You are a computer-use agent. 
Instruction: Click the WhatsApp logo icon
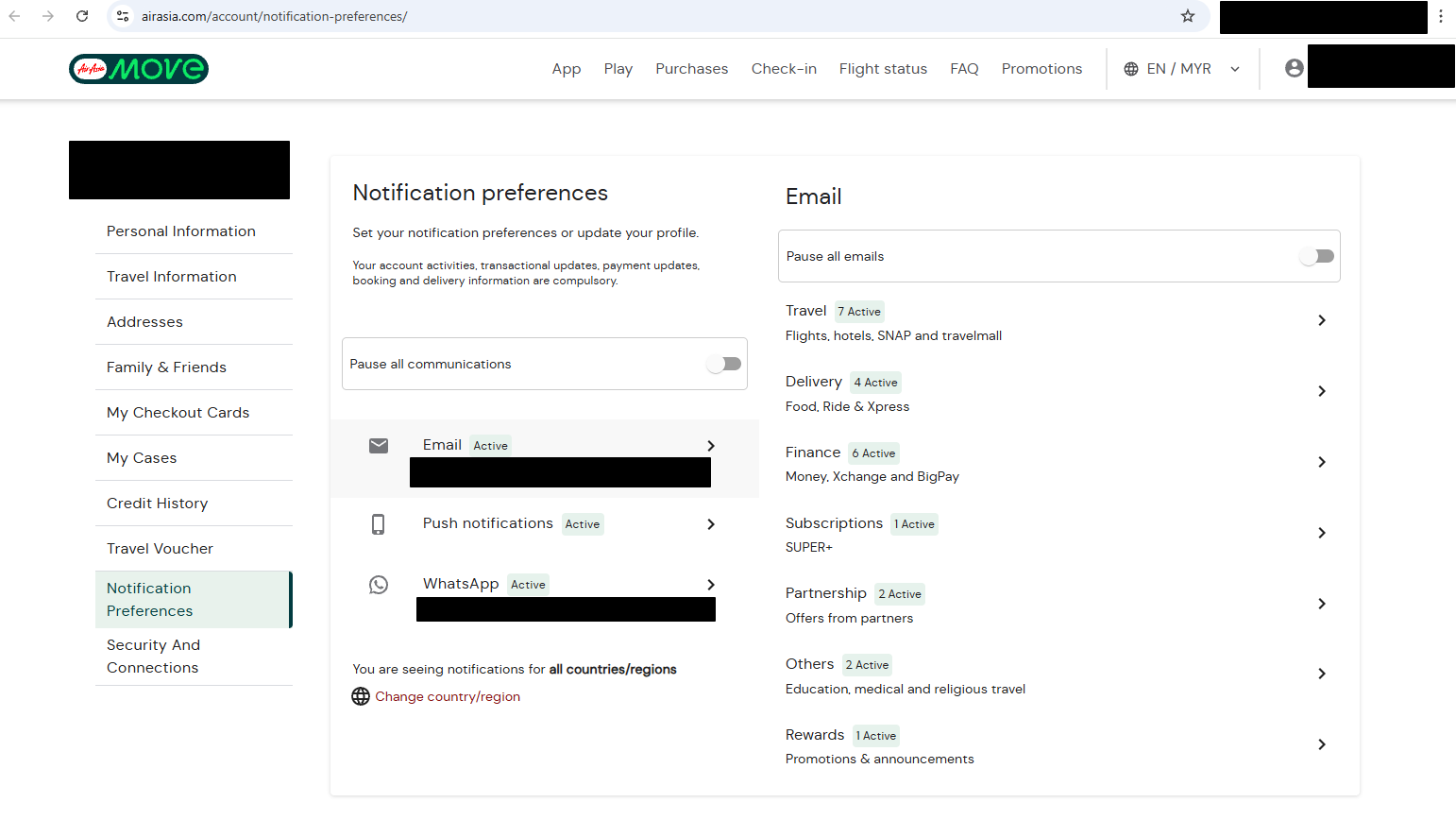(x=379, y=585)
